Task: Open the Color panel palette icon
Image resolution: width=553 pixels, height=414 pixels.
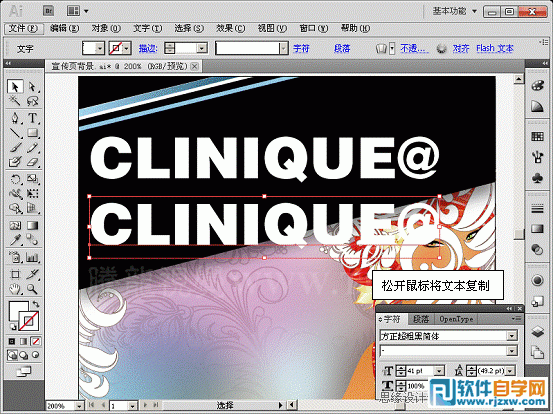Action: tap(537, 86)
